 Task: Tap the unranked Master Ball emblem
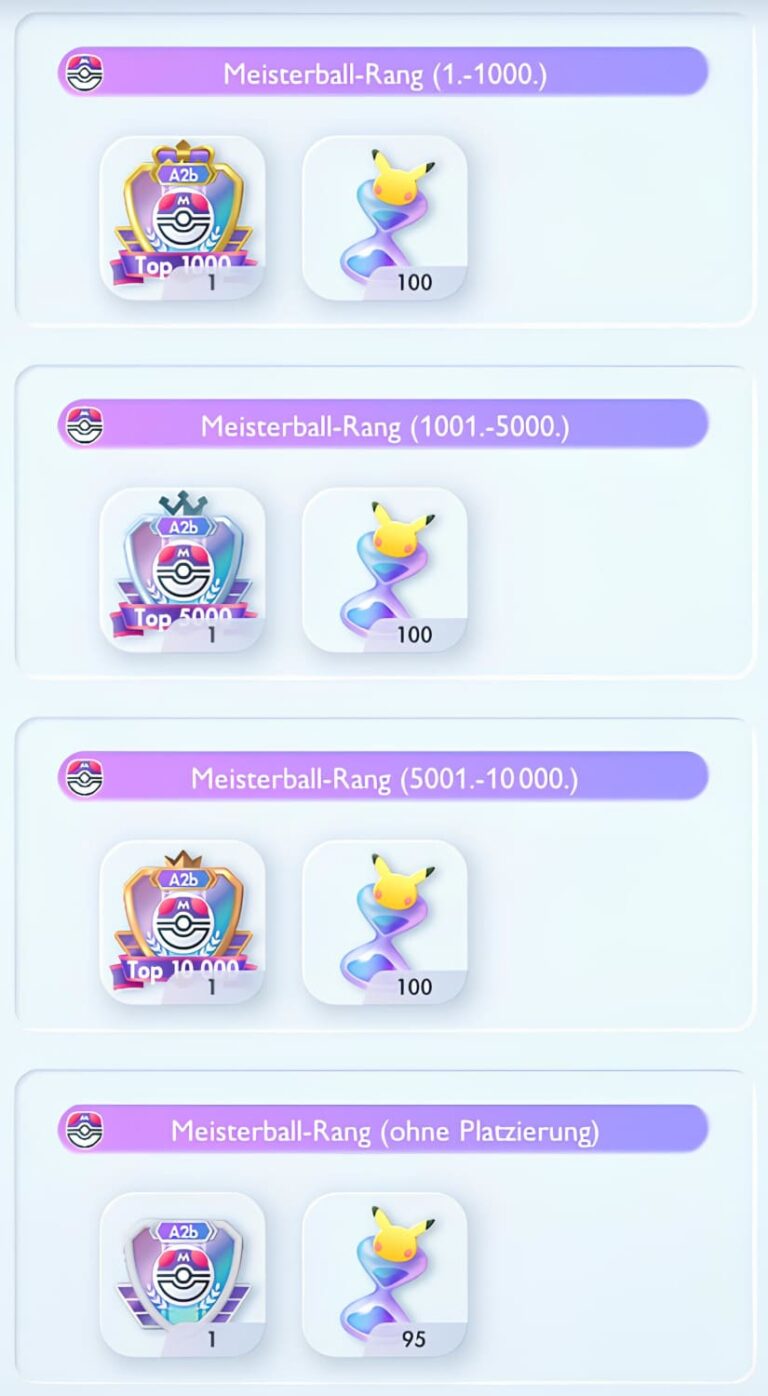182,1274
